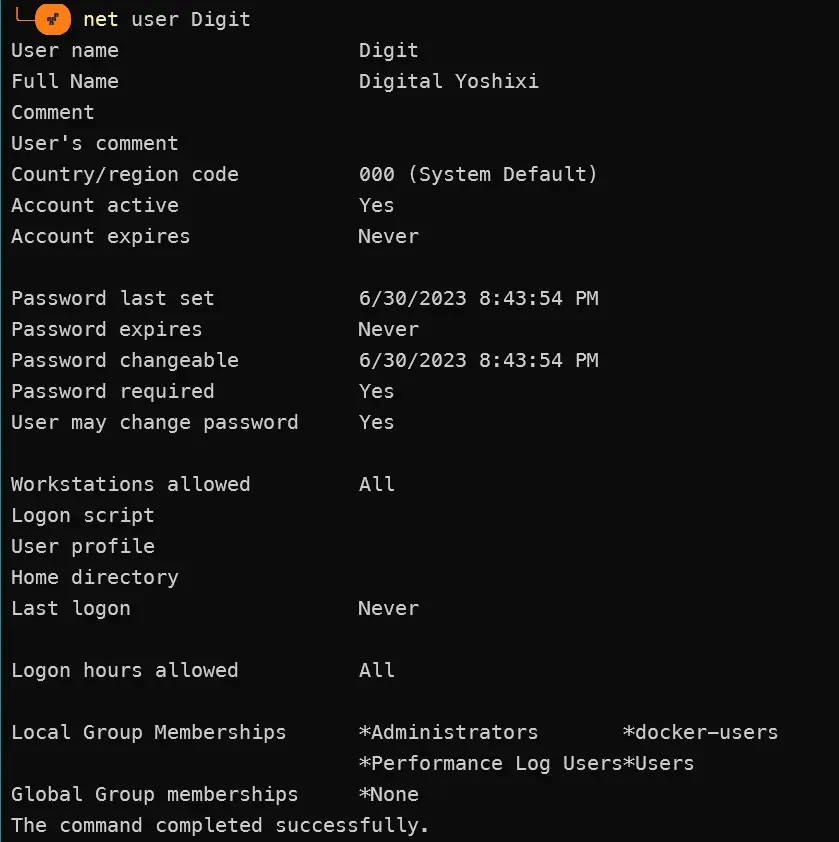Click the 'The command completed successfully.' line
Image resolution: width=839 pixels, height=842 pixels.
coord(220,825)
